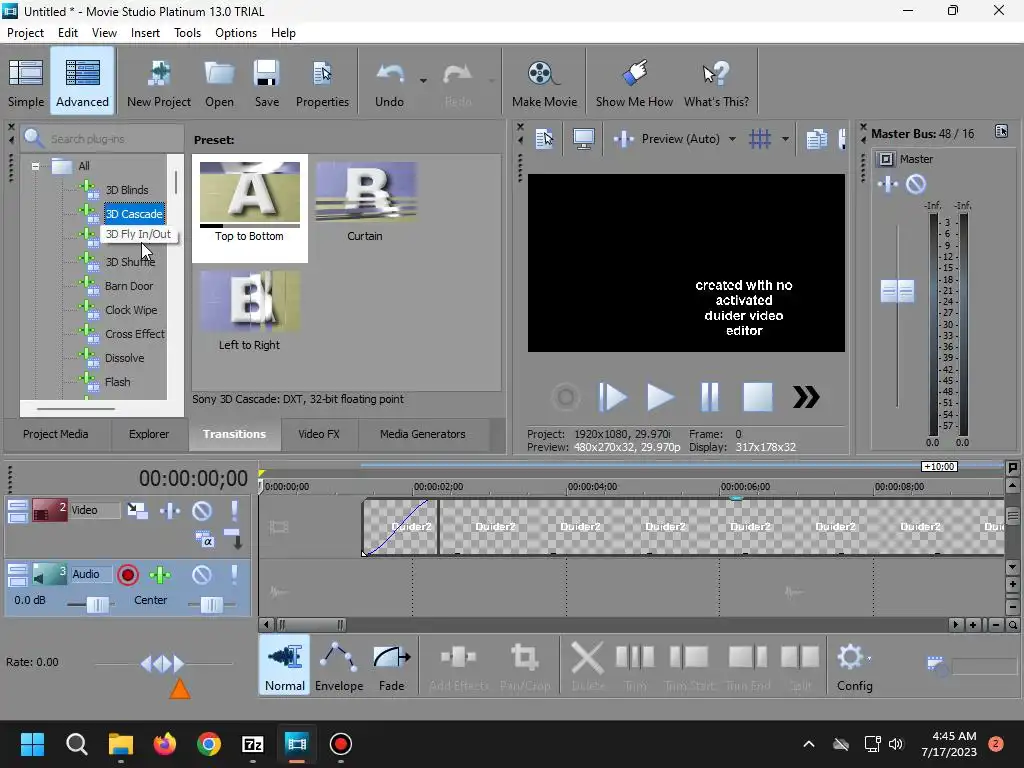The height and width of the screenshot is (768, 1024).
Task: Switch to Video FX tab
Action: point(319,434)
